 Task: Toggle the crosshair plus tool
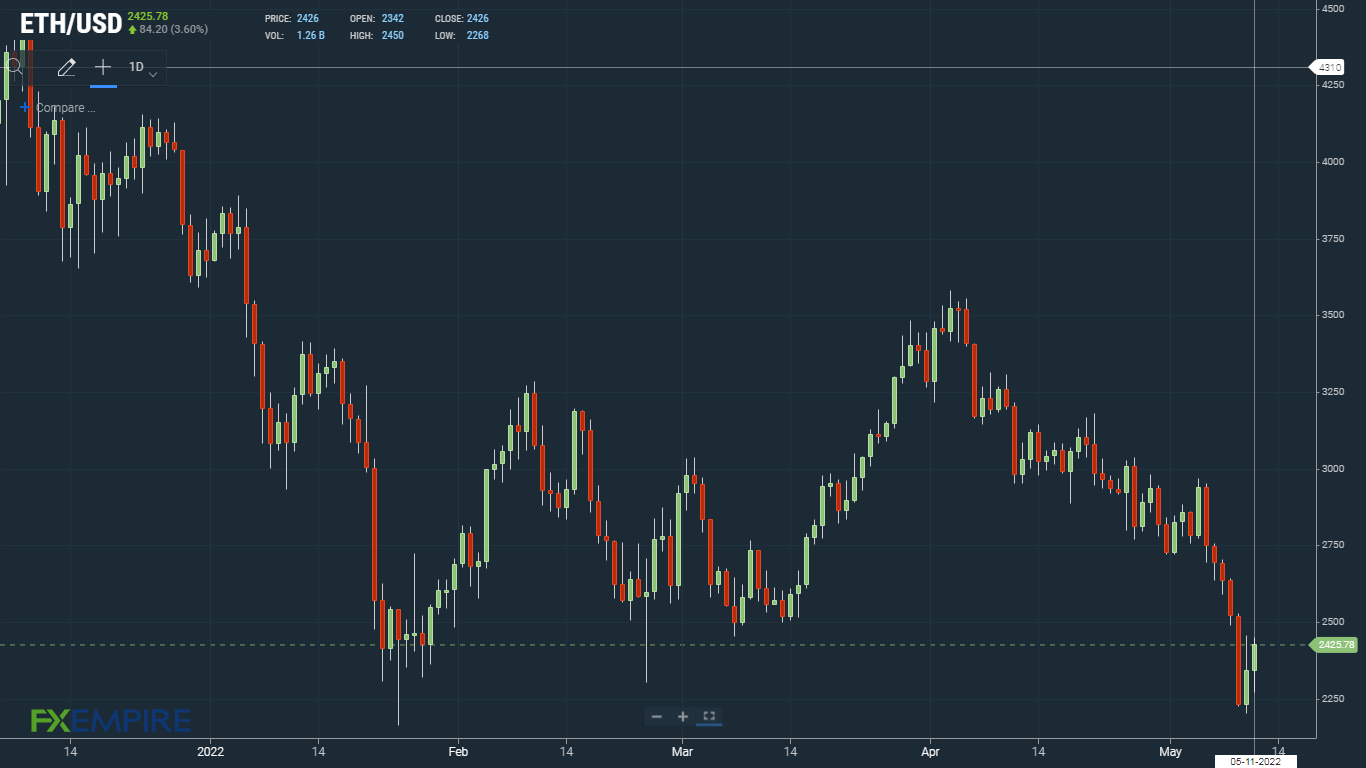103,68
